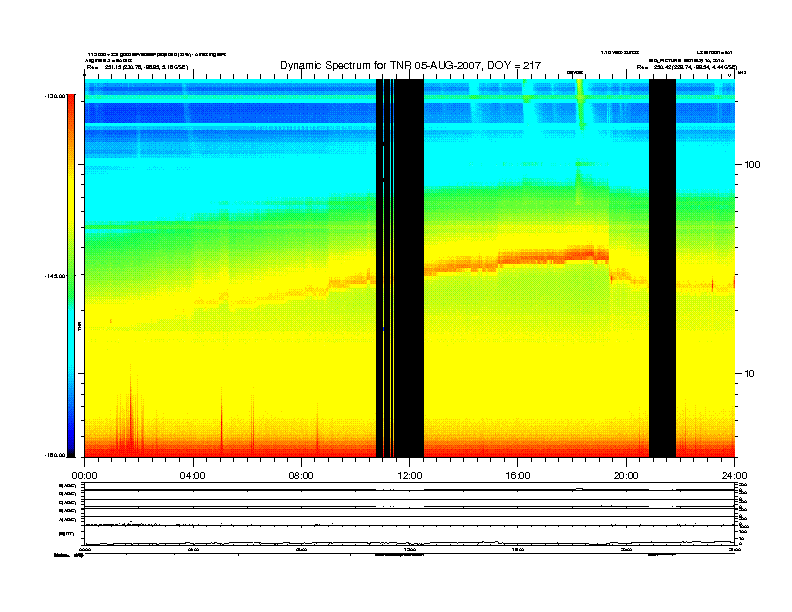Click the "00:00" time axis label
The image size is (792, 612).
(84, 476)
